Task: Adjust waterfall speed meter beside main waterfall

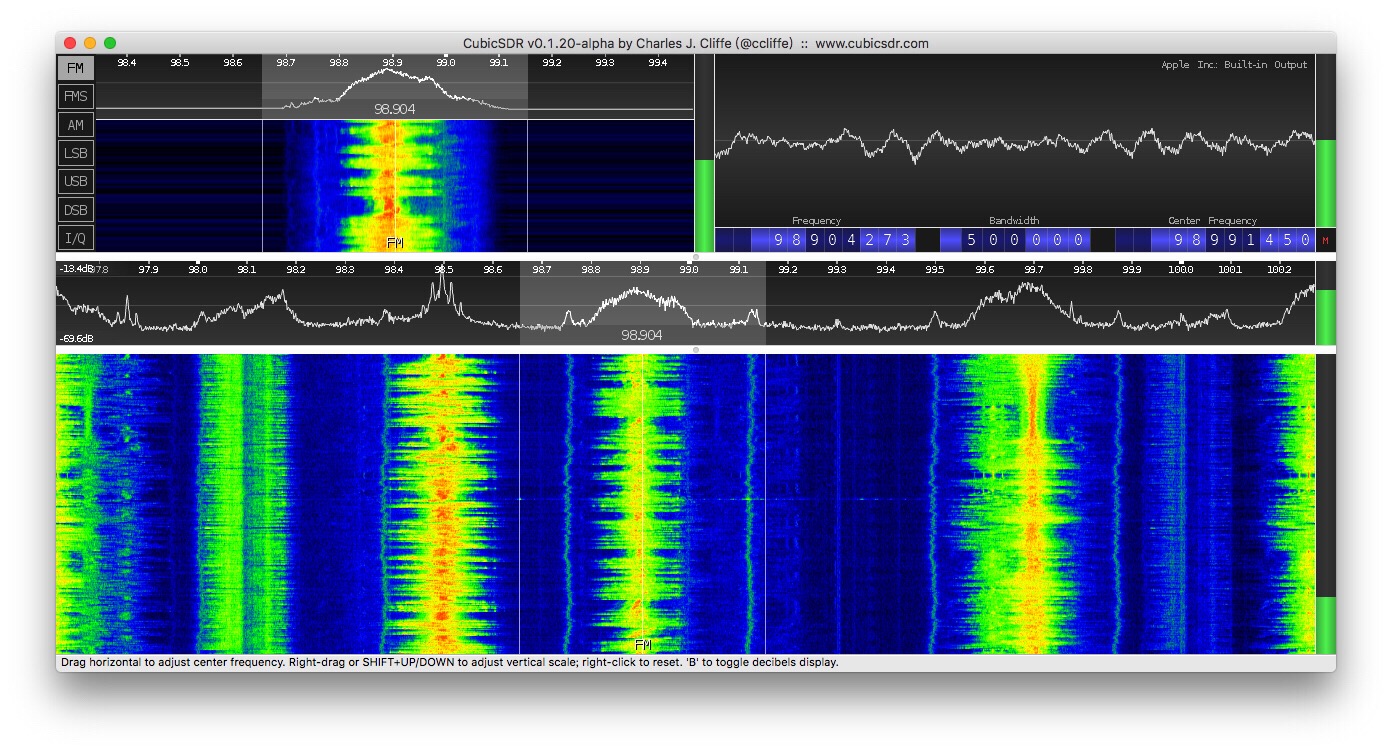Action: coord(1326,504)
